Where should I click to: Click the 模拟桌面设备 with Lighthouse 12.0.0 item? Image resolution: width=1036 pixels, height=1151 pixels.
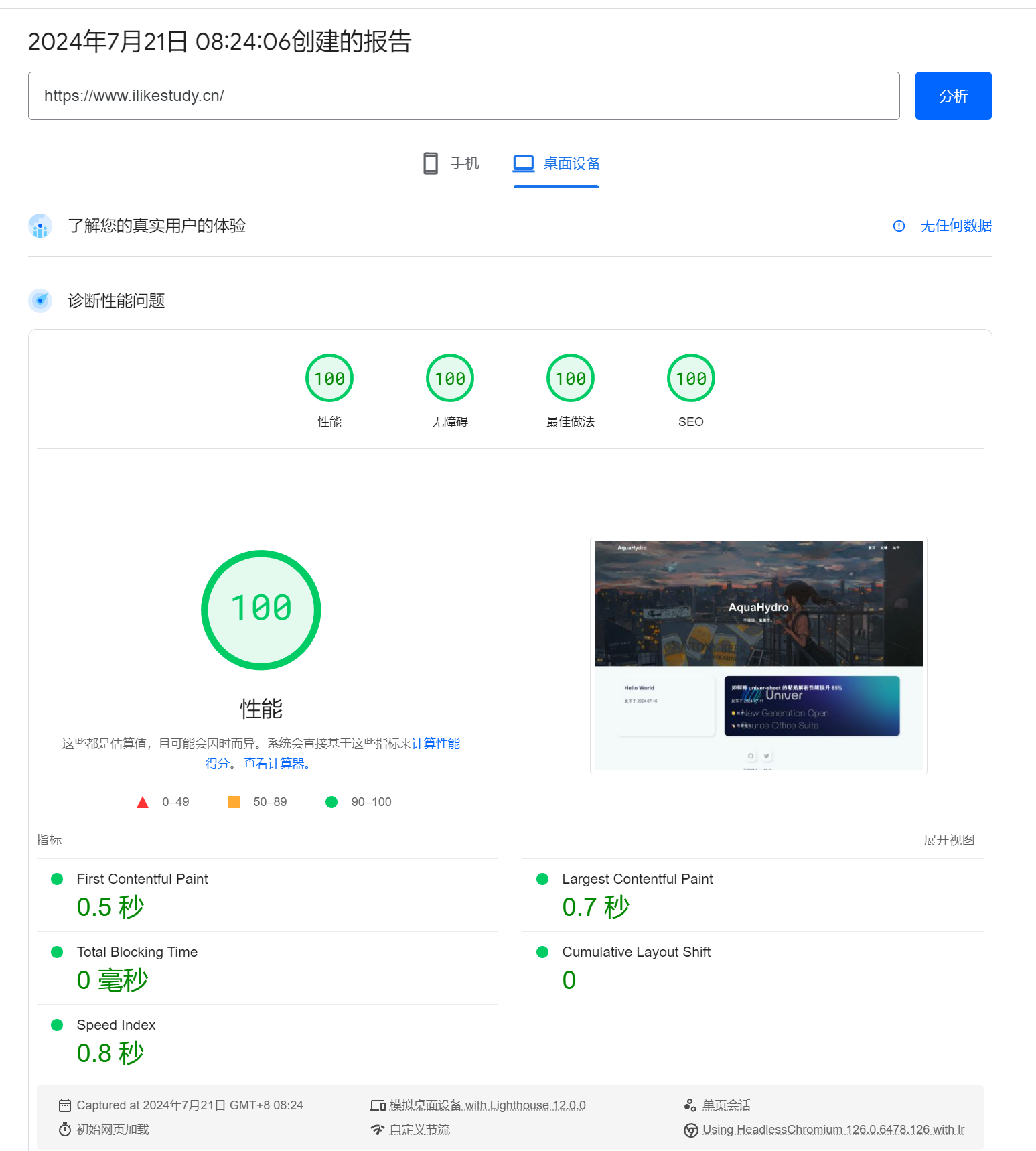(x=487, y=1105)
